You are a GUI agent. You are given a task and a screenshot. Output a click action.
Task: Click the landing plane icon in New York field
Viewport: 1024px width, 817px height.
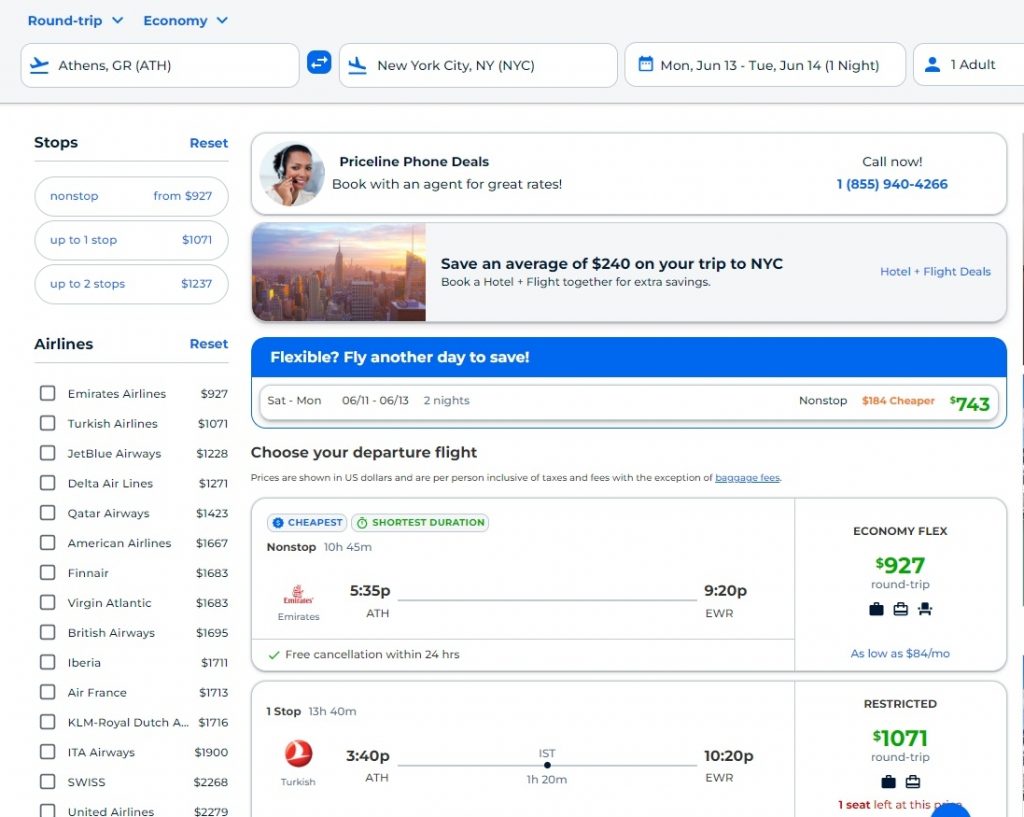[357, 65]
